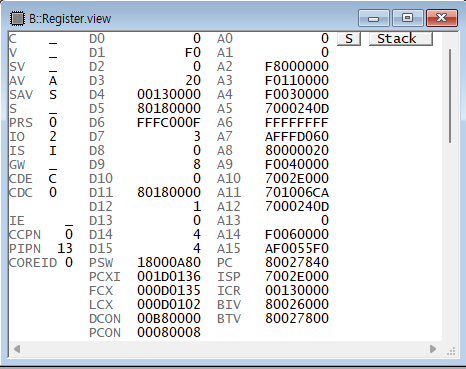Click the PRS field value 0
This screenshot has height=369, width=466.
coord(53,123)
